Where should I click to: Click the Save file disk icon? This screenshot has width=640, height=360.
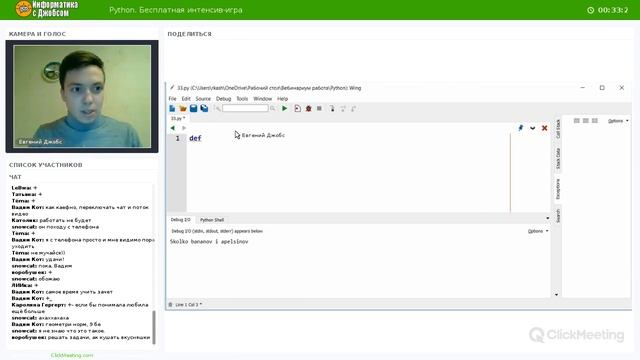[x=193, y=108]
